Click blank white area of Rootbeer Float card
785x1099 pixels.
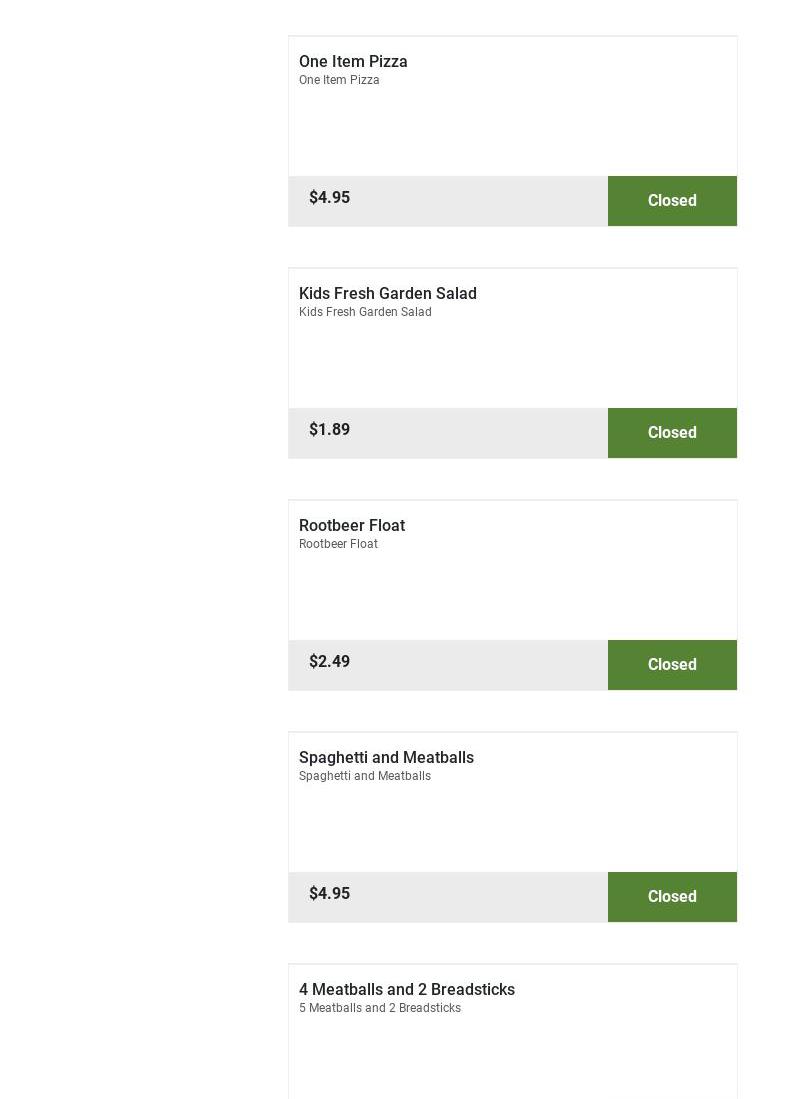pyautogui.click(x=512, y=595)
